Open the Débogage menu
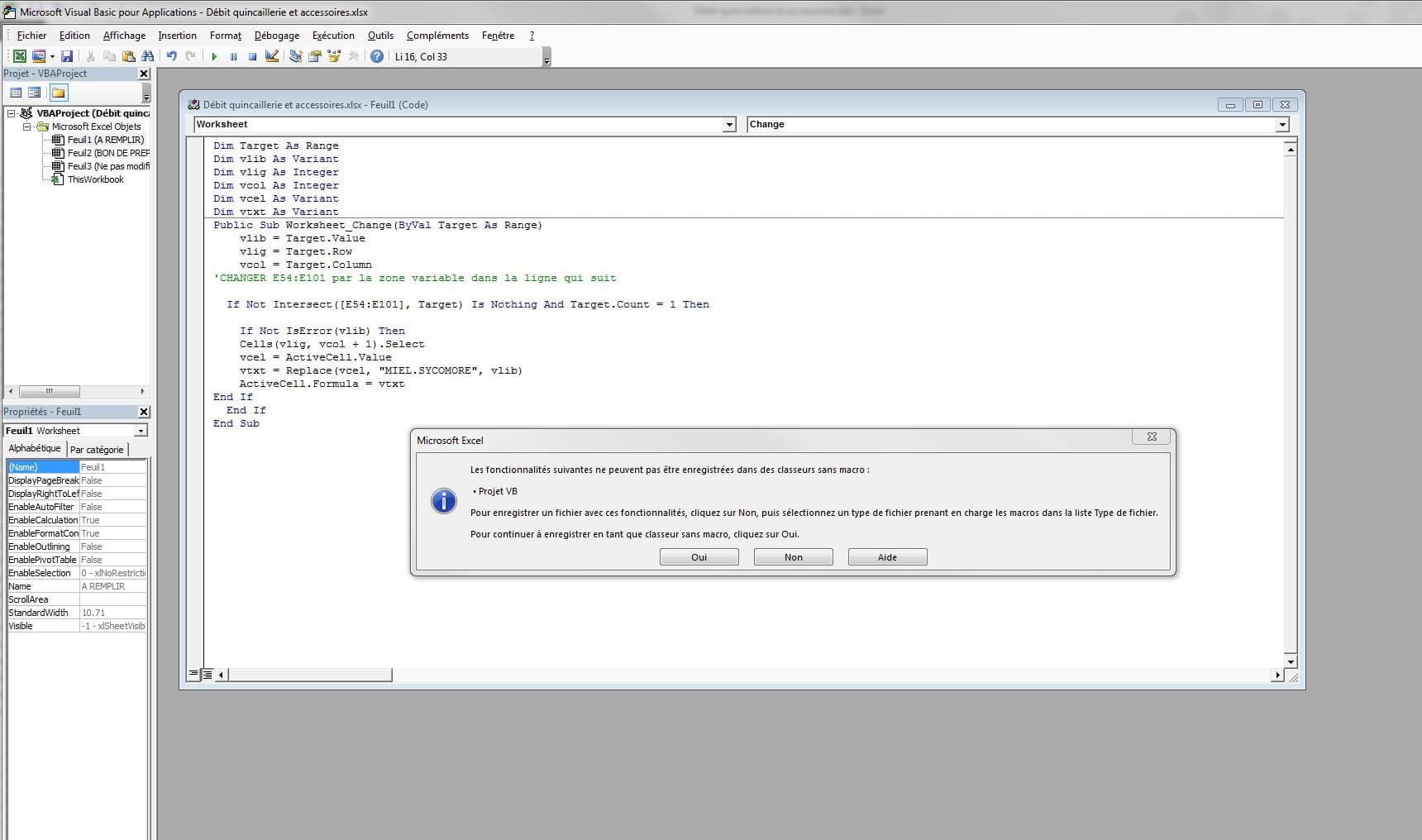 click(276, 36)
